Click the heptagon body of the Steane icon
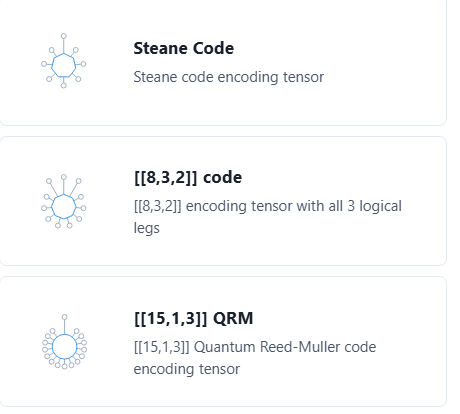The height and width of the screenshot is (414, 460). pos(64,65)
